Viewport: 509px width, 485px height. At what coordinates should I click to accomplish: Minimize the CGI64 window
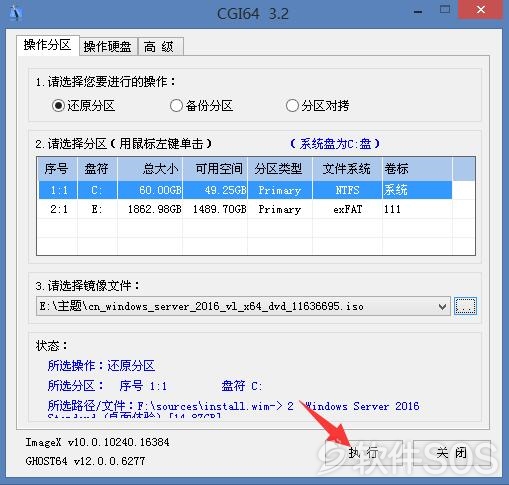pyautogui.click(x=418, y=12)
